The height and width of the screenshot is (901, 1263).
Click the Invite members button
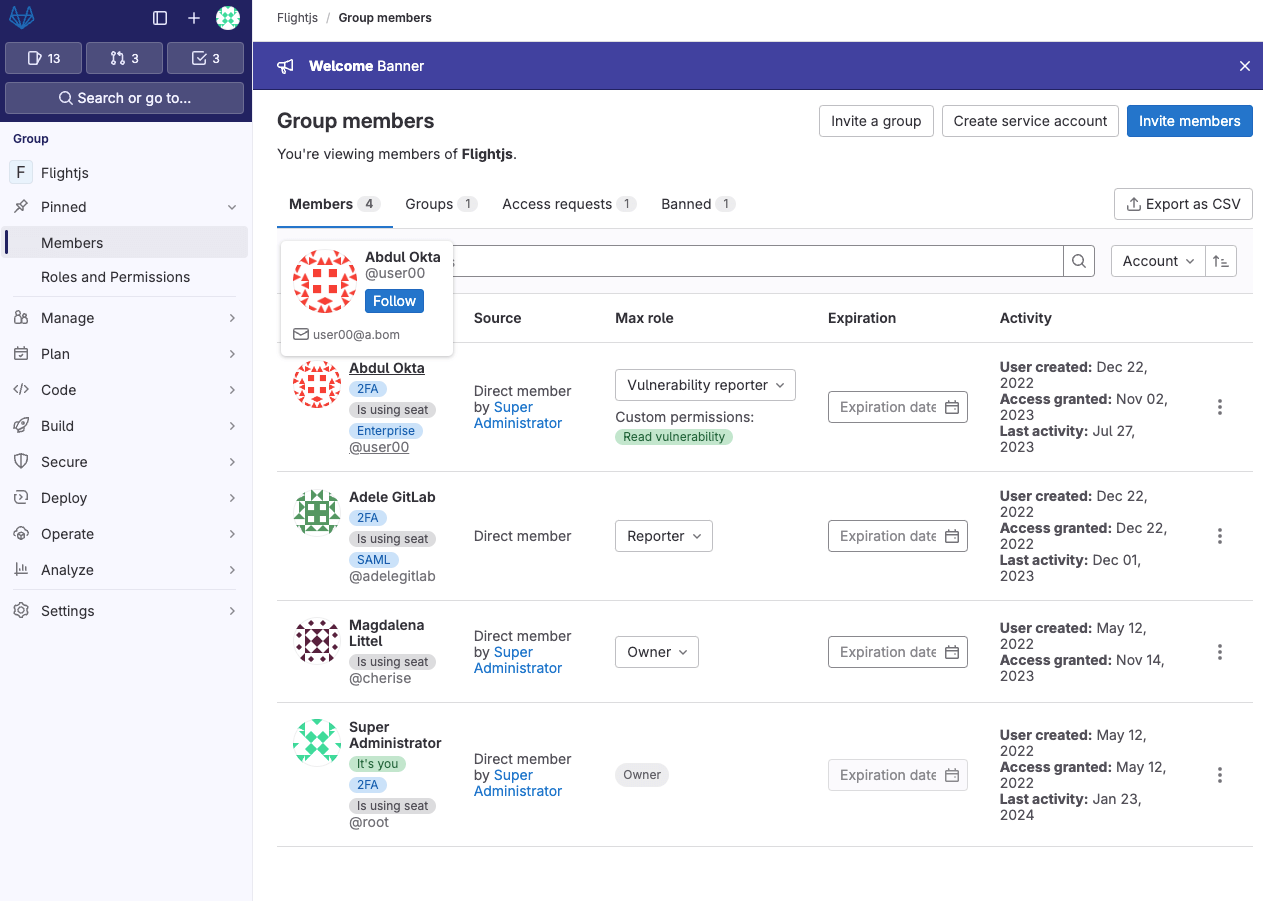click(x=1189, y=120)
